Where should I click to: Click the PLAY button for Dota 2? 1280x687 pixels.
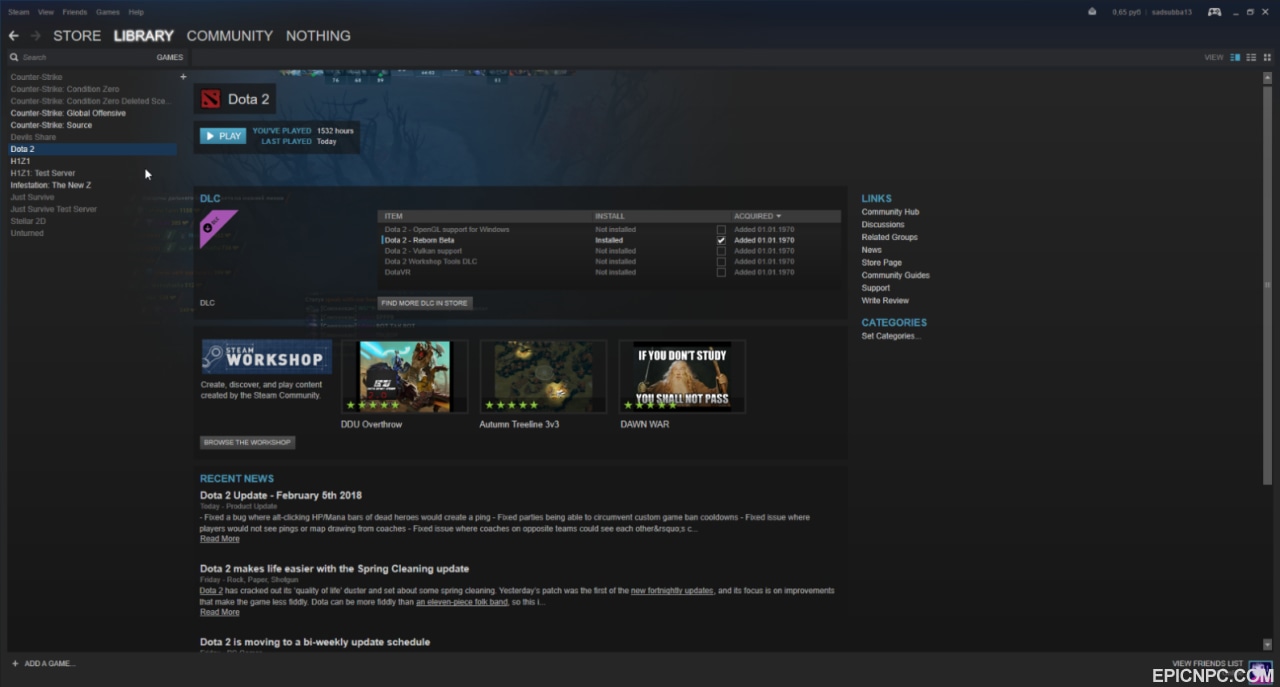[x=223, y=136]
